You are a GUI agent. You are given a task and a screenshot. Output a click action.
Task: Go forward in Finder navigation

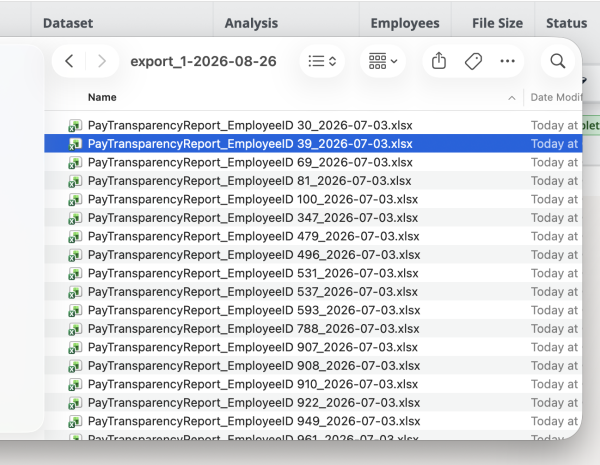click(101, 61)
